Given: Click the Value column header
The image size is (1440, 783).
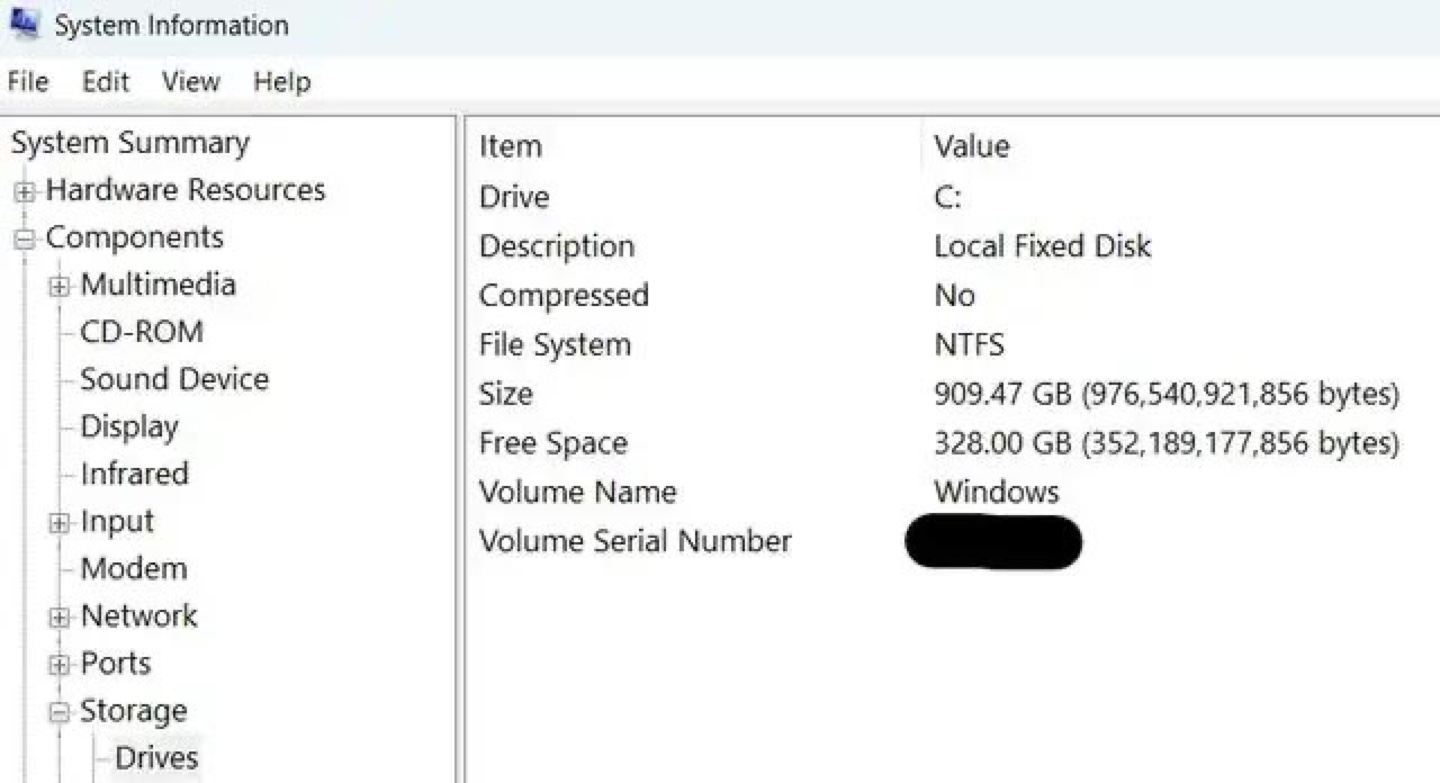Looking at the screenshot, I should point(971,147).
